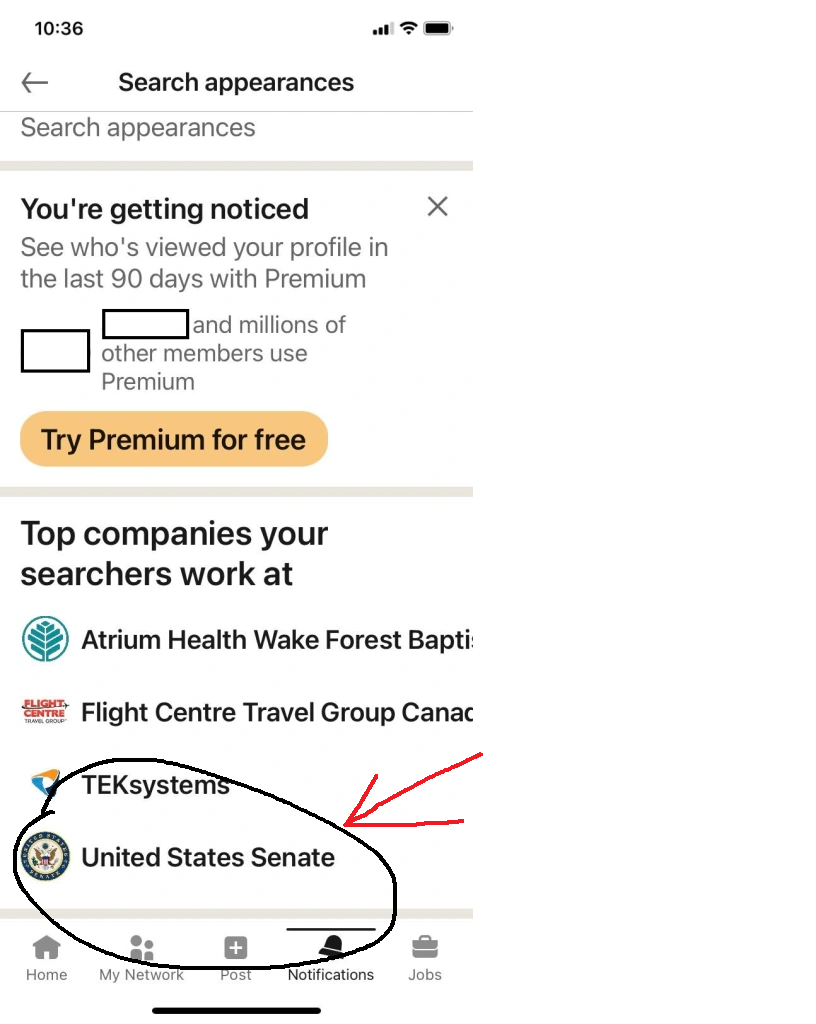Open the TEKsystems company entry
Viewport: 816px width, 1024px height.
(x=155, y=785)
